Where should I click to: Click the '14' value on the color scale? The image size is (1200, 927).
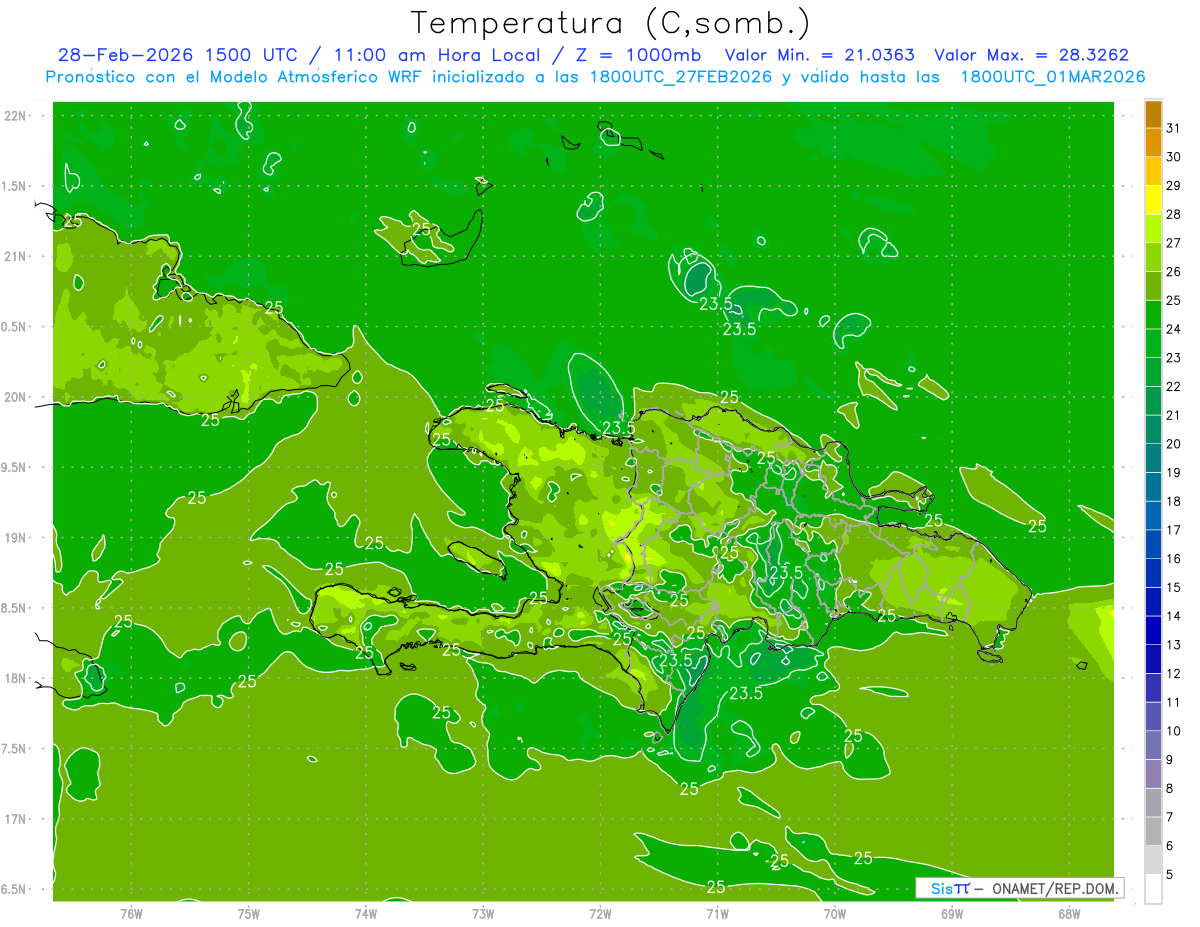click(x=1174, y=616)
